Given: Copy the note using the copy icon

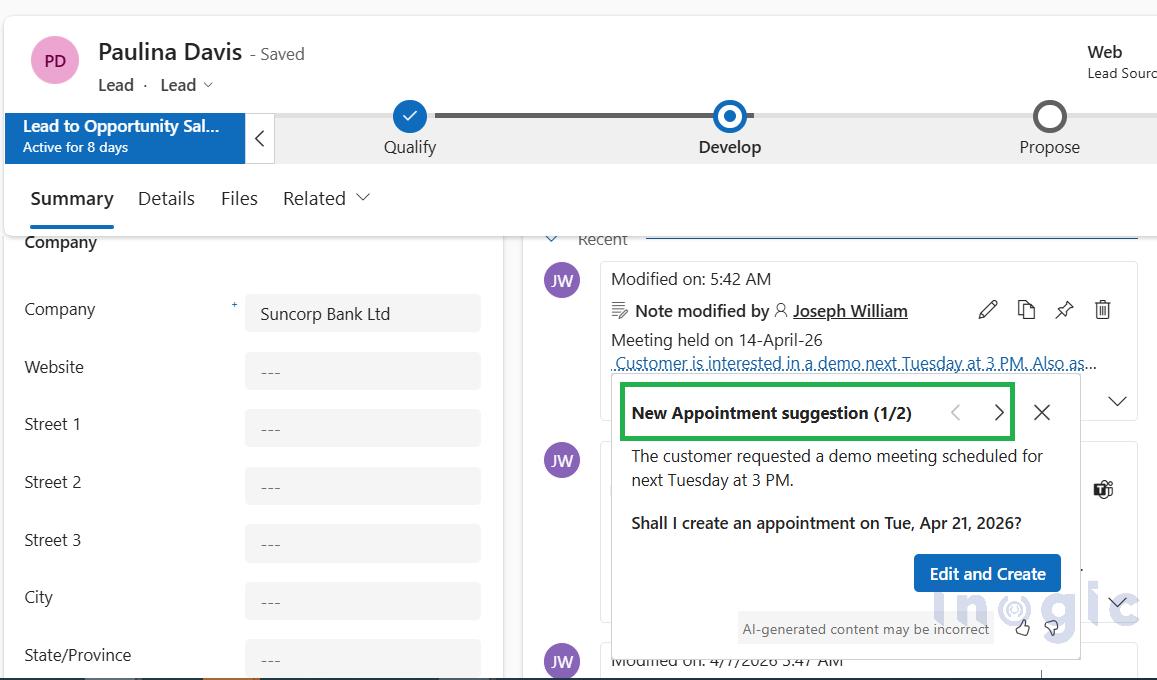Looking at the screenshot, I should tap(1026, 310).
